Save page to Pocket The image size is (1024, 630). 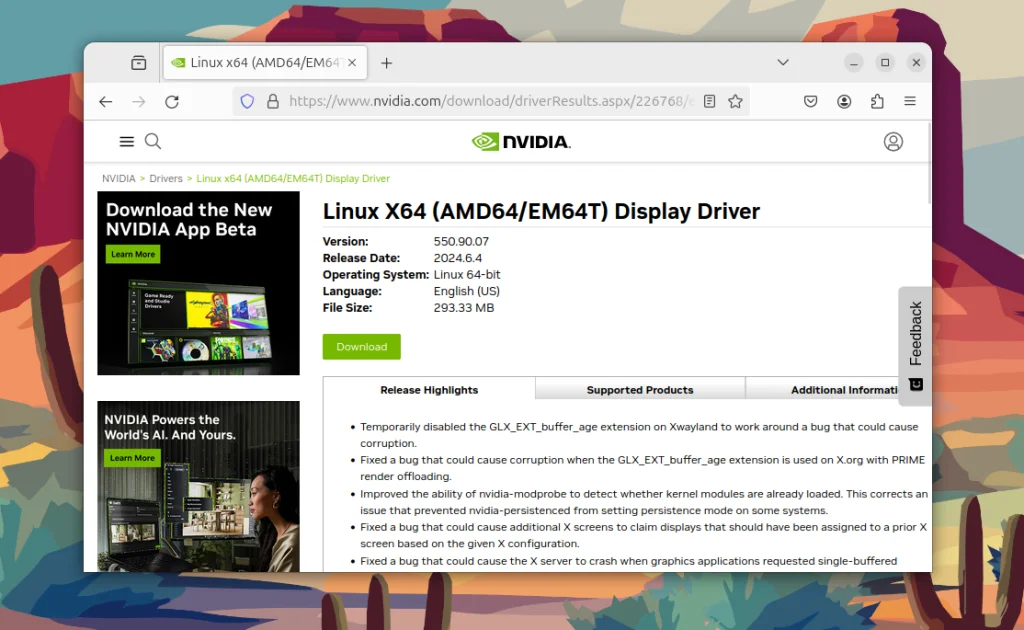coord(810,101)
